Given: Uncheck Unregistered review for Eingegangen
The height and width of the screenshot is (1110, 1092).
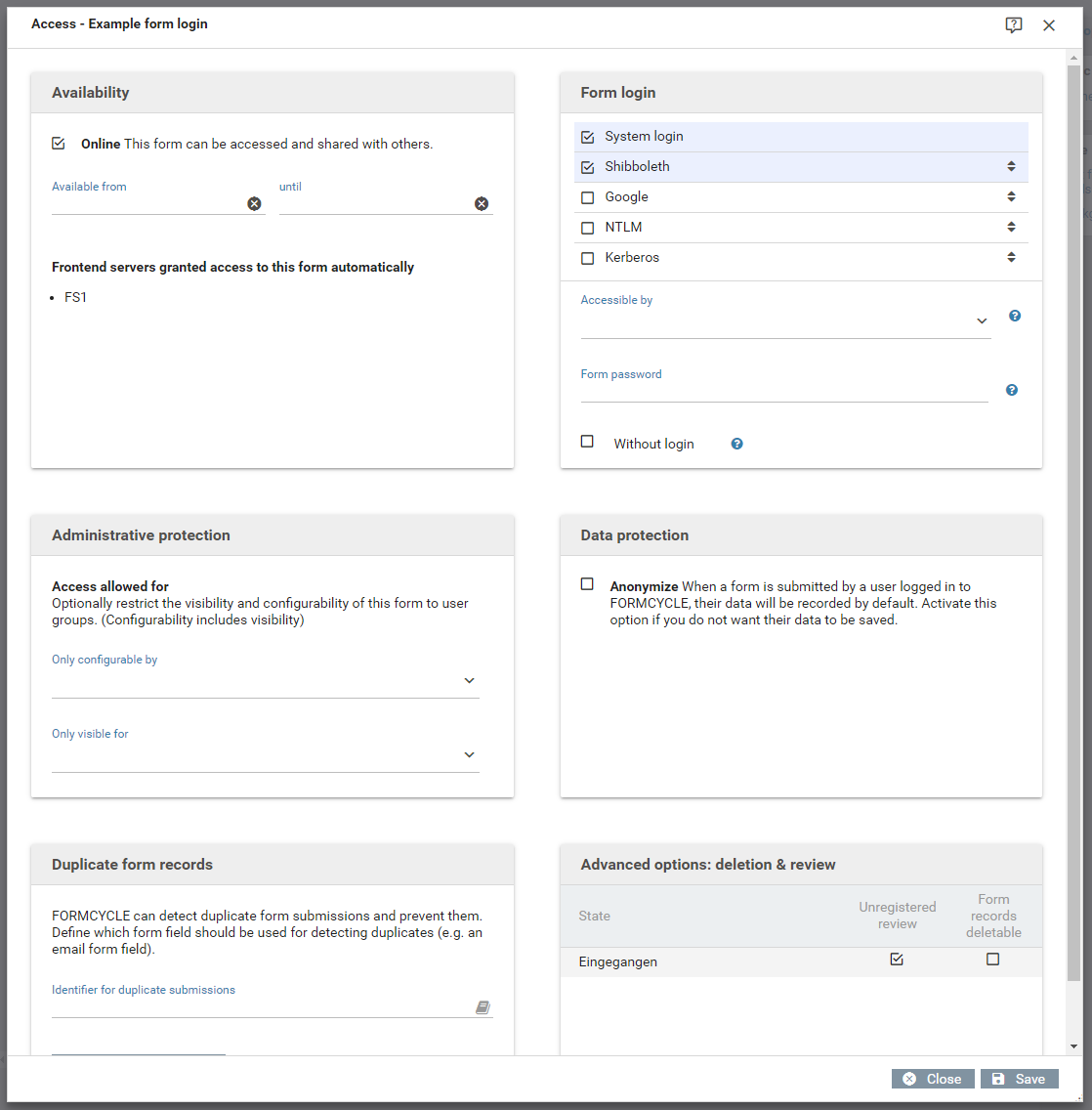Looking at the screenshot, I should (897, 960).
